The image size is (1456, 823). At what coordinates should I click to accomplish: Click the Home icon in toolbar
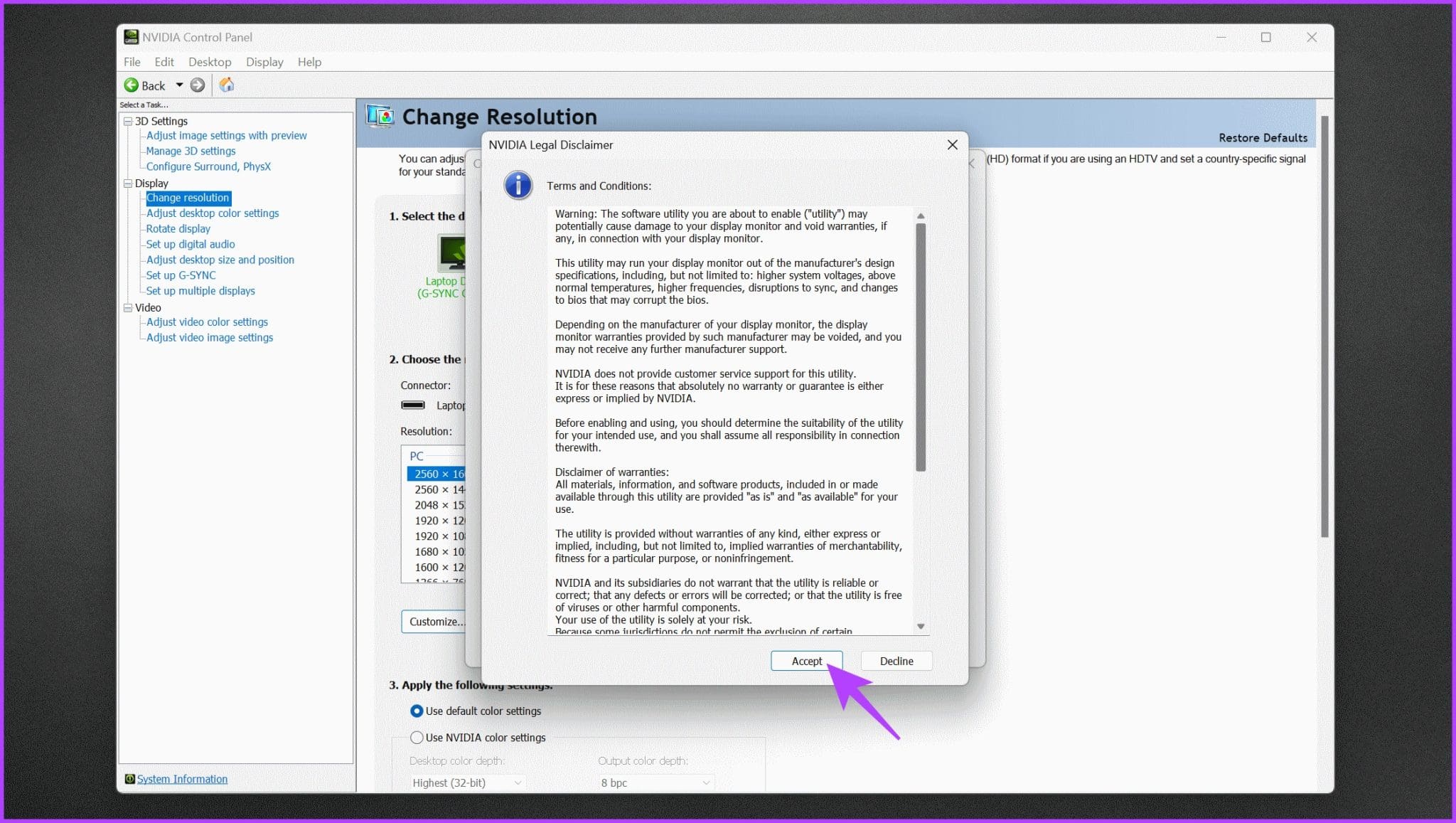point(226,85)
